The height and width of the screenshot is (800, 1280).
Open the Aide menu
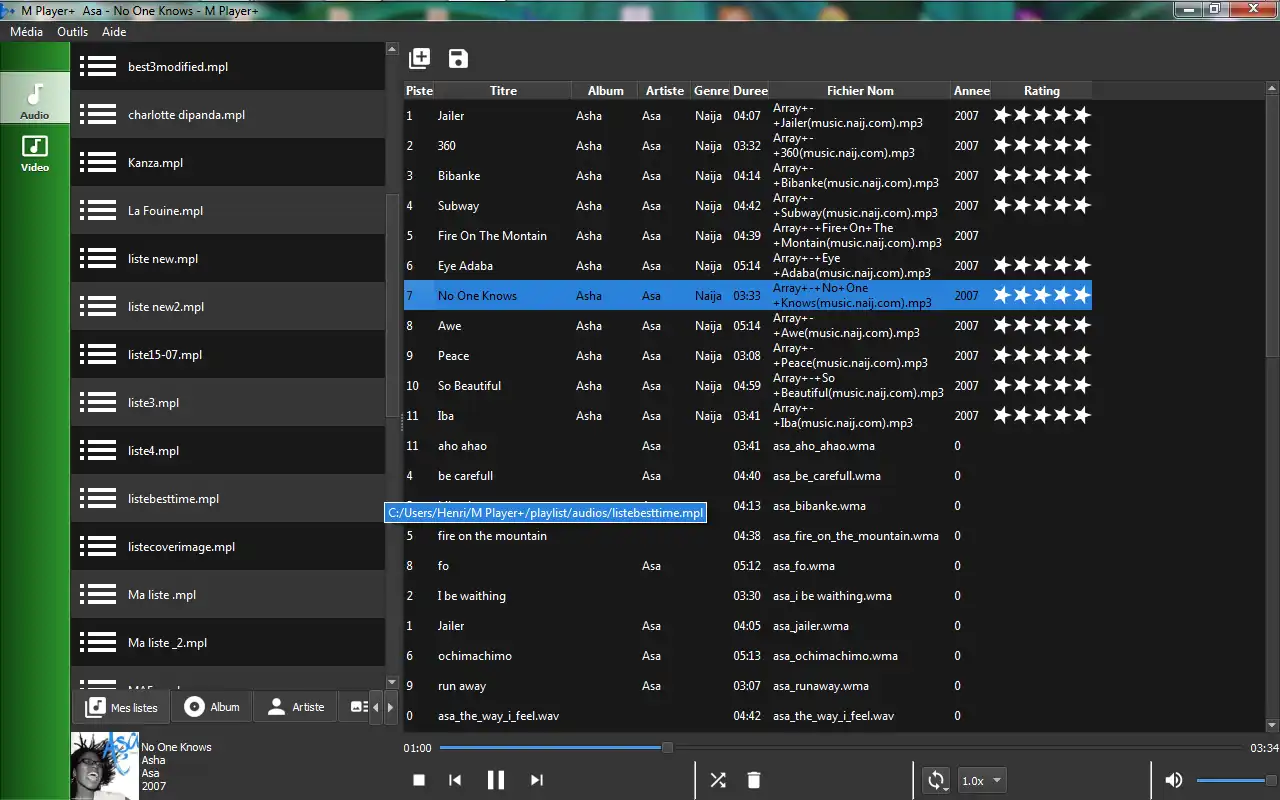pyautogui.click(x=115, y=31)
